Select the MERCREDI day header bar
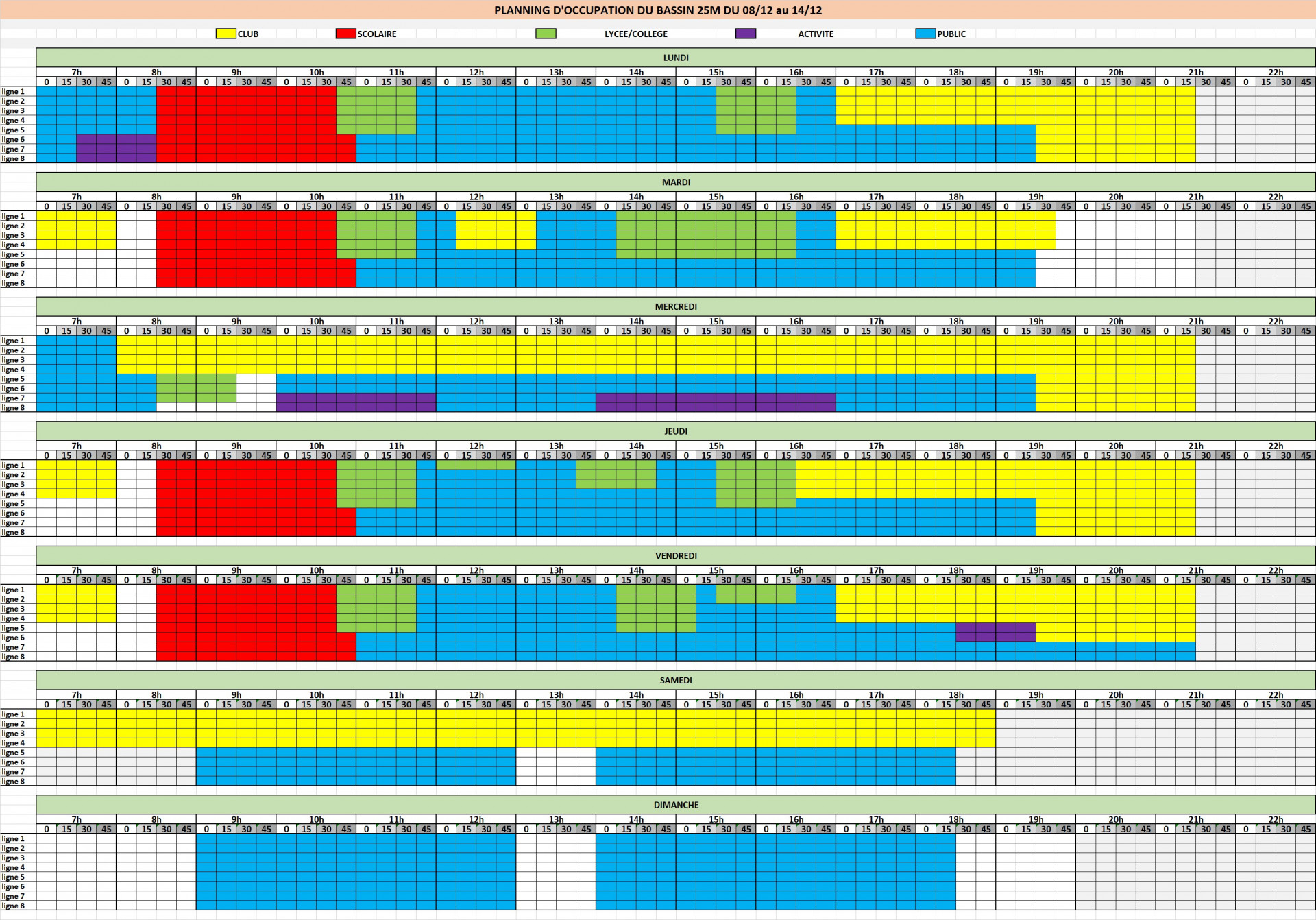Screen dimensions: 1316x920 click(x=675, y=306)
